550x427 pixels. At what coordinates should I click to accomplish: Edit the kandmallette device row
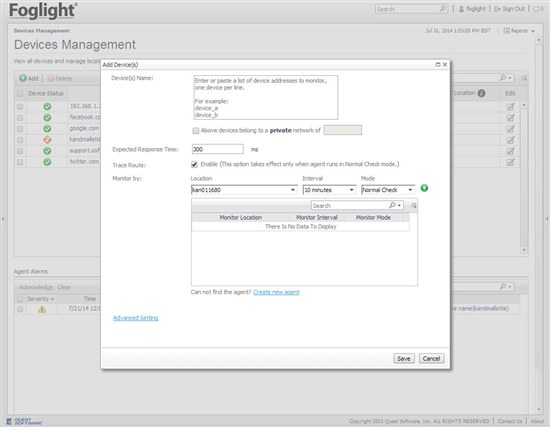pyautogui.click(x=510, y=140)
